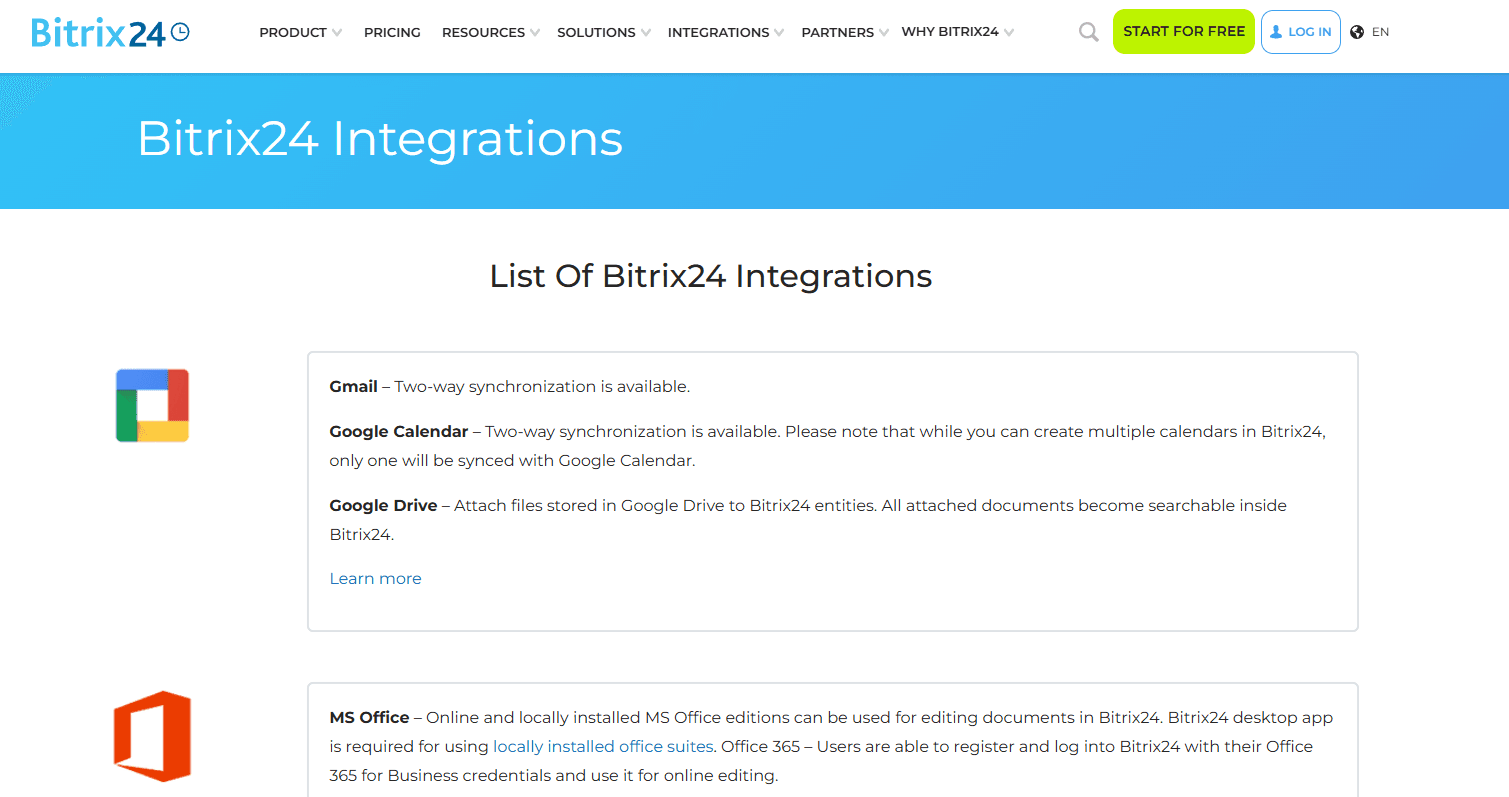Image resolution: width=1509 pixels, height=797 pixels.
Task: Click the Bitrix24 logo
Action: tap(110, 32)
